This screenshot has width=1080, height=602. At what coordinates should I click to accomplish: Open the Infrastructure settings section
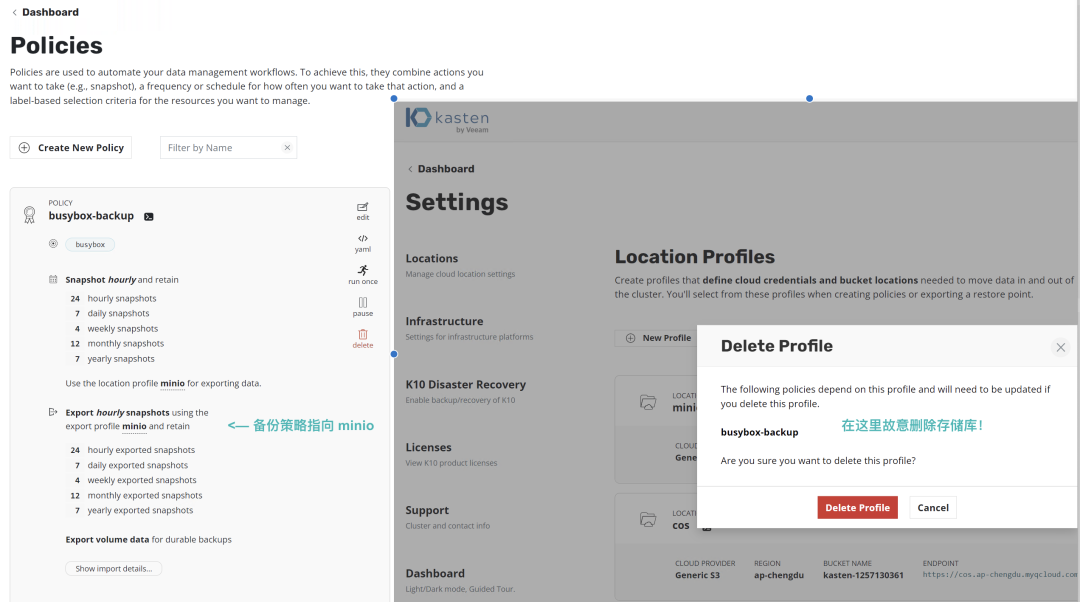tap(469, 328)
